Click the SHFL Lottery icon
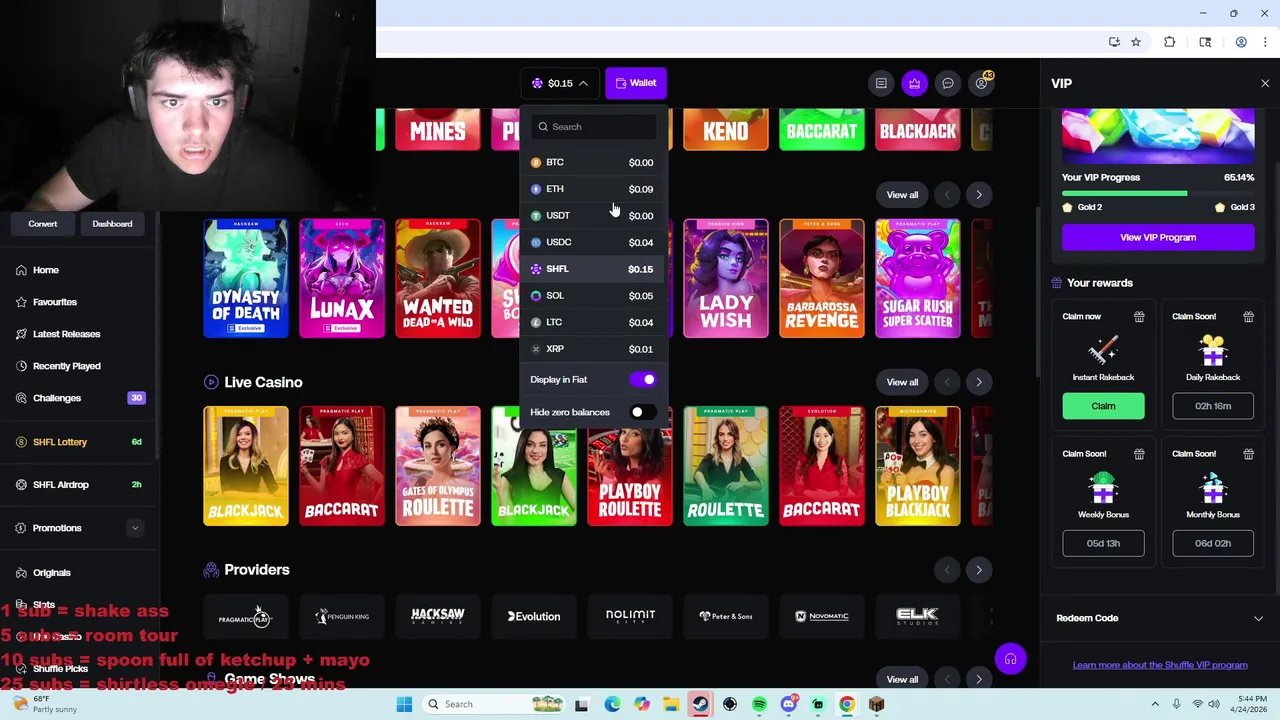This screenshot has height=720, width=1280. pyautogui.click(x=22, y=442)
